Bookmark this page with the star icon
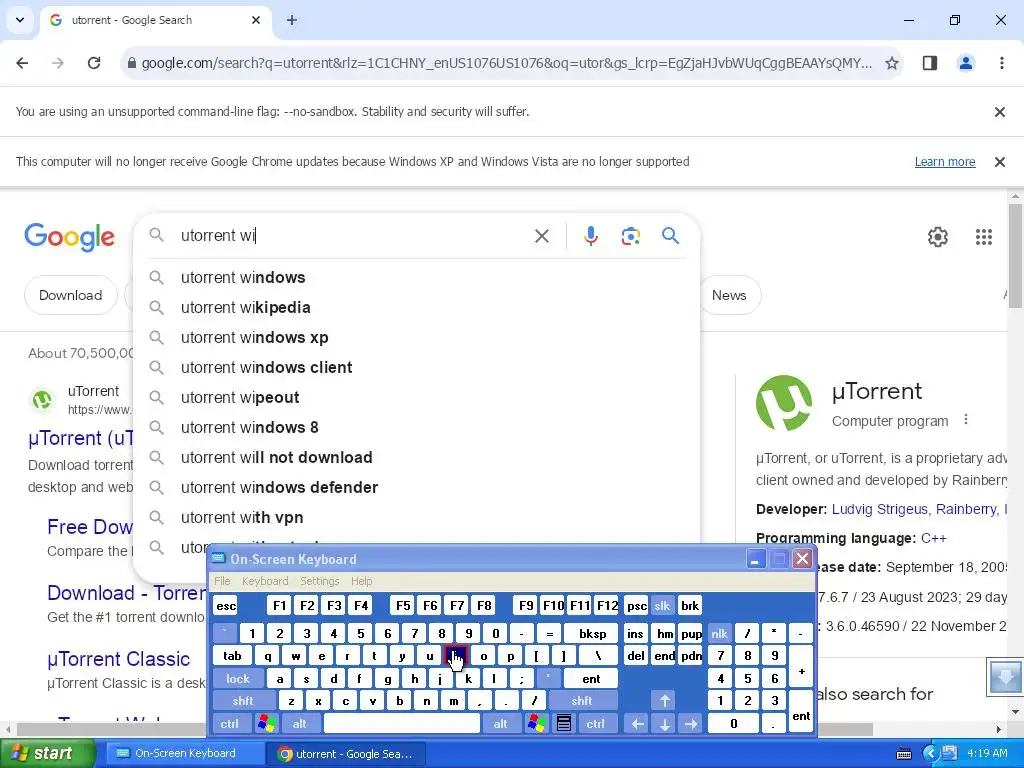Screen dimensions: 1024x768 point(891,63)
